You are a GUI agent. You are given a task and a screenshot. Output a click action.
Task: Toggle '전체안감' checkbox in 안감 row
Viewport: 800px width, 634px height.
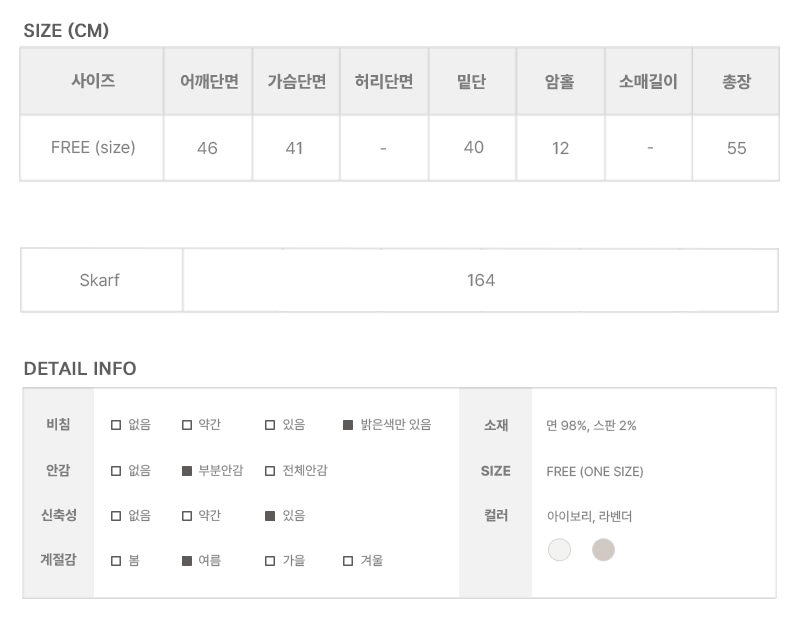point(270,471)
